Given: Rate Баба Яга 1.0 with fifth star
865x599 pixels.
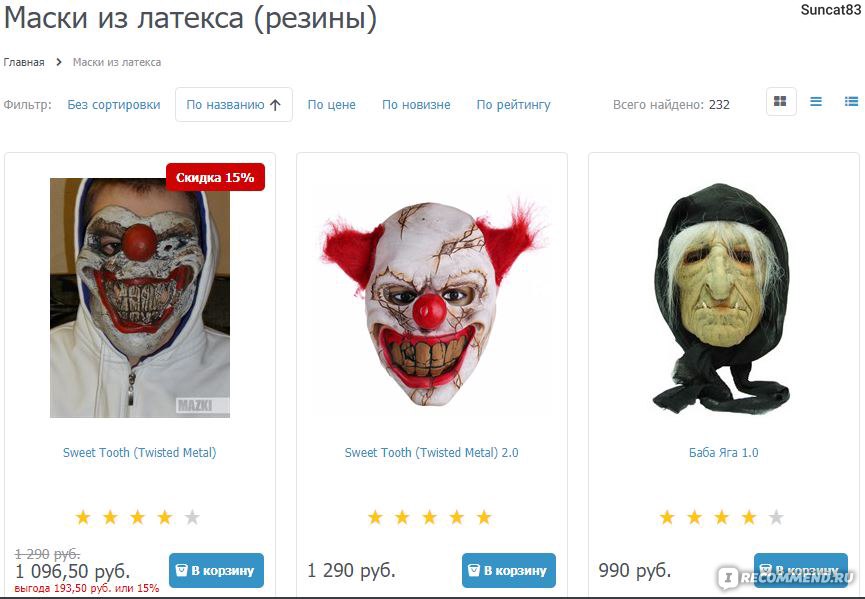Looking at the screenshot, I should (776, 517).
